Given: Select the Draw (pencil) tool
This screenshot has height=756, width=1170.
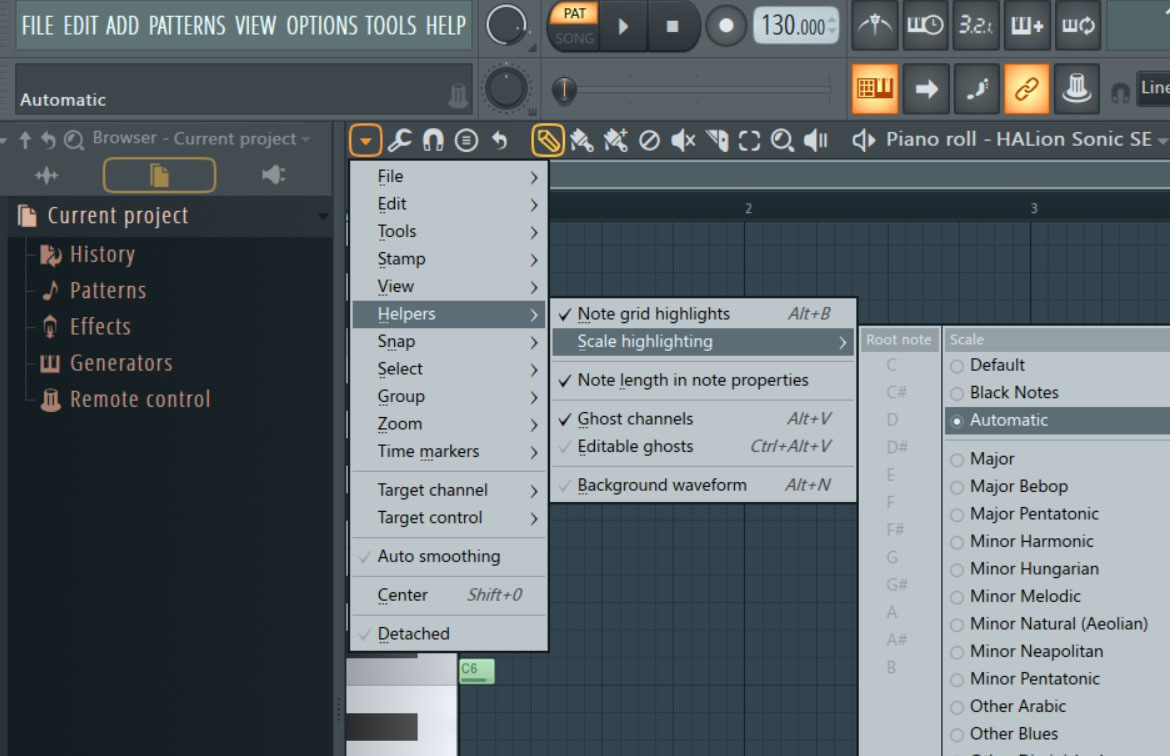Looking at the screenshot, I should pos(545,140).
